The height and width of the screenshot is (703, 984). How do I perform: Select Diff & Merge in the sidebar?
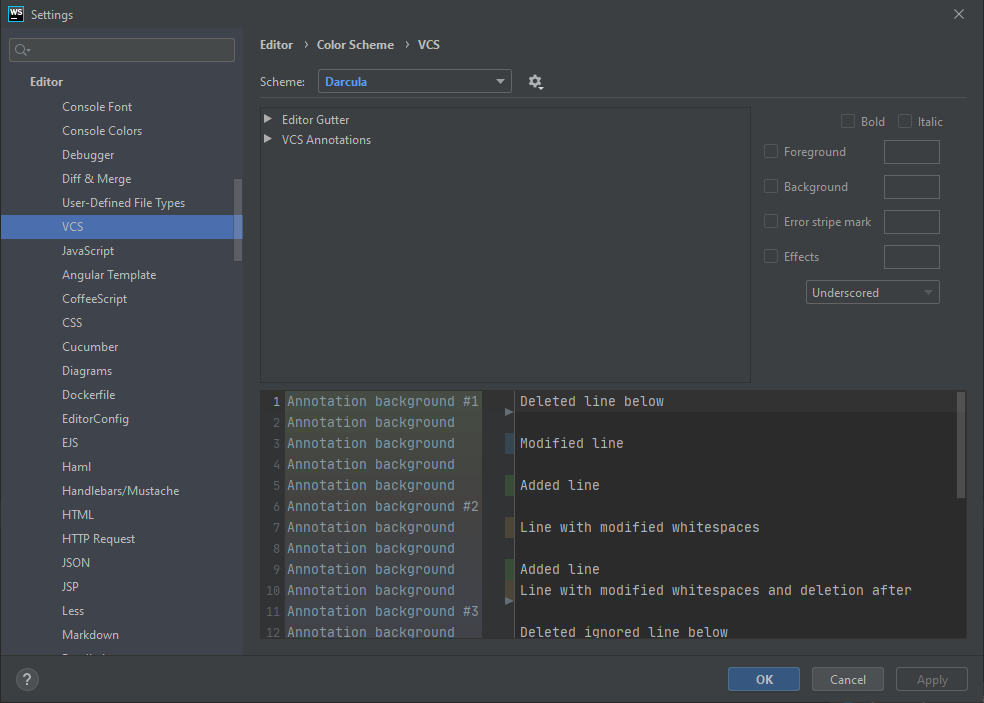96,179
